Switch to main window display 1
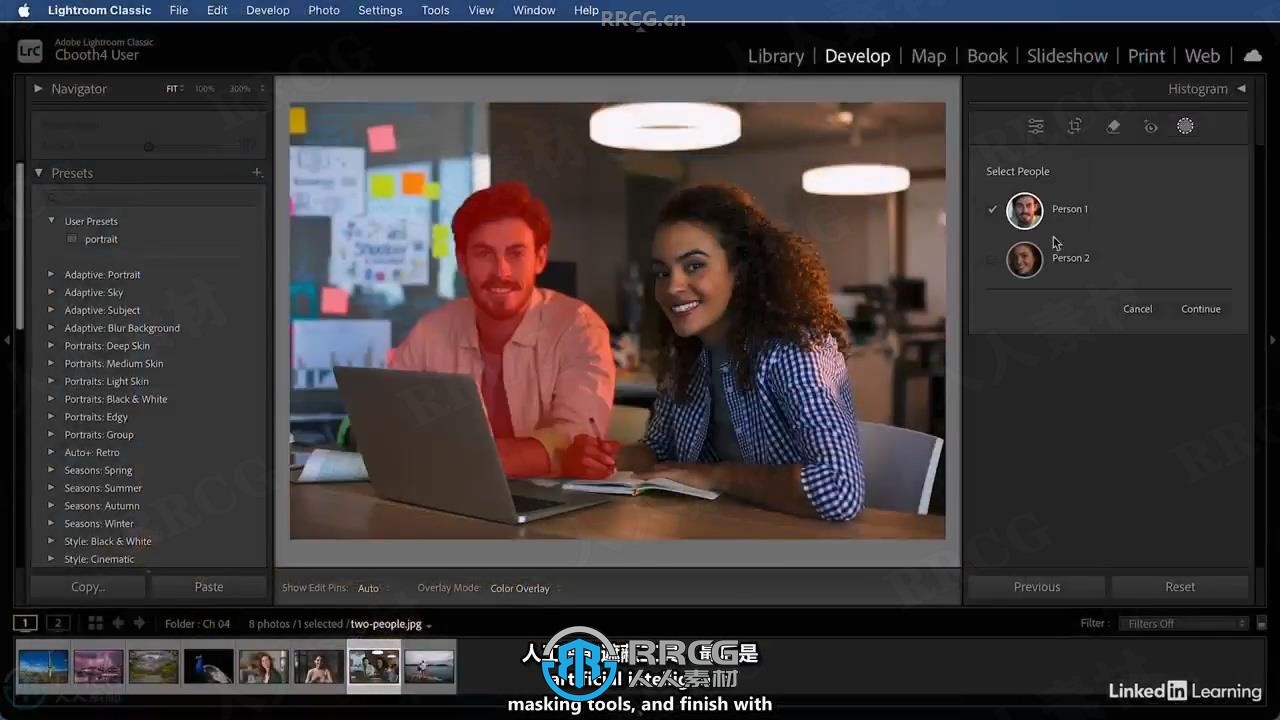 [25, 623]
